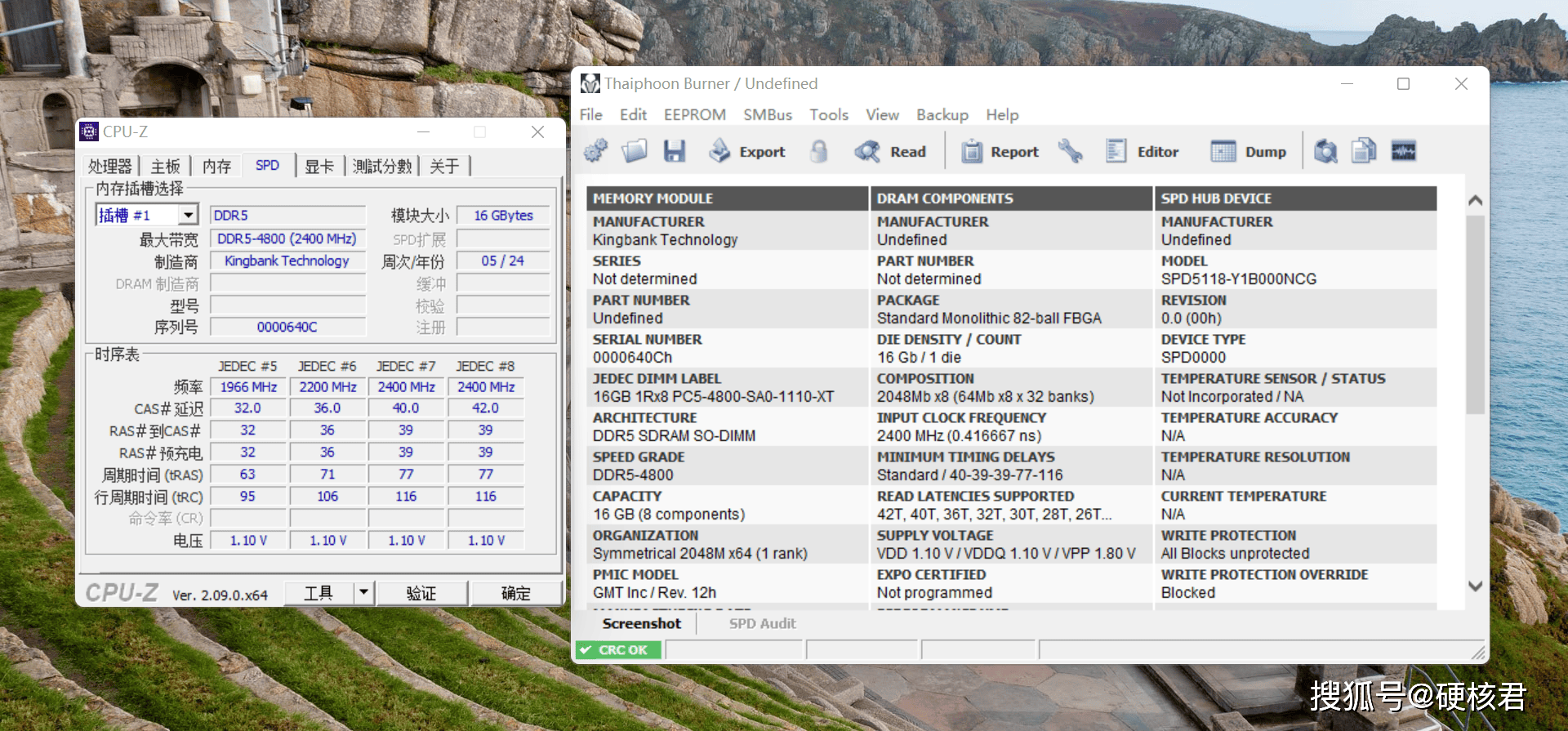Click the GMT Inc / Rev. 12h PMIC value
This screenshot has width=1568, height=731.
click(x=654, y=593)
